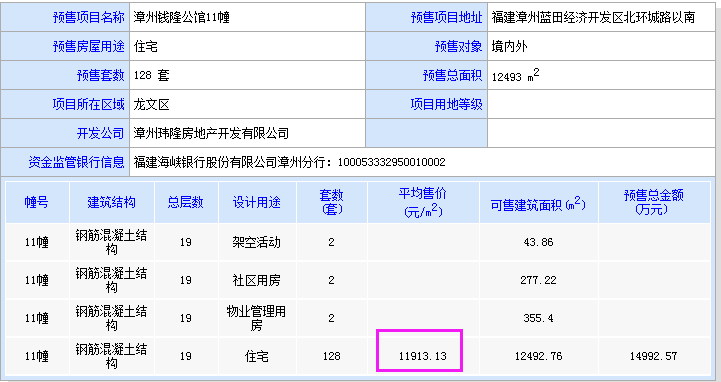Select 钢筋混凝土结构 in the 架空活动 row
This screenshot has height=382, width=721.
111,242
